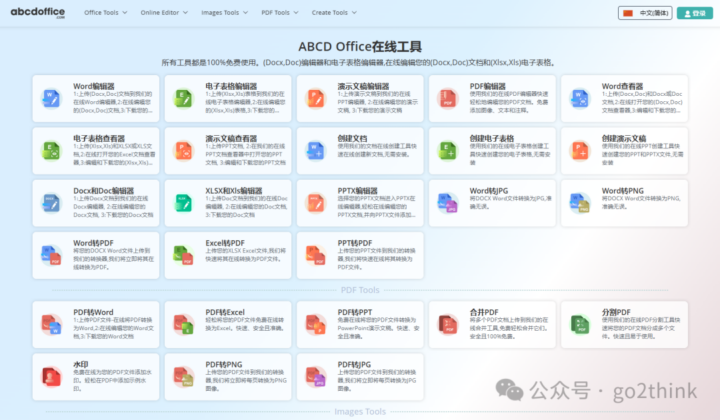Open the PDF编辑器 red icon

coord(448,98)
